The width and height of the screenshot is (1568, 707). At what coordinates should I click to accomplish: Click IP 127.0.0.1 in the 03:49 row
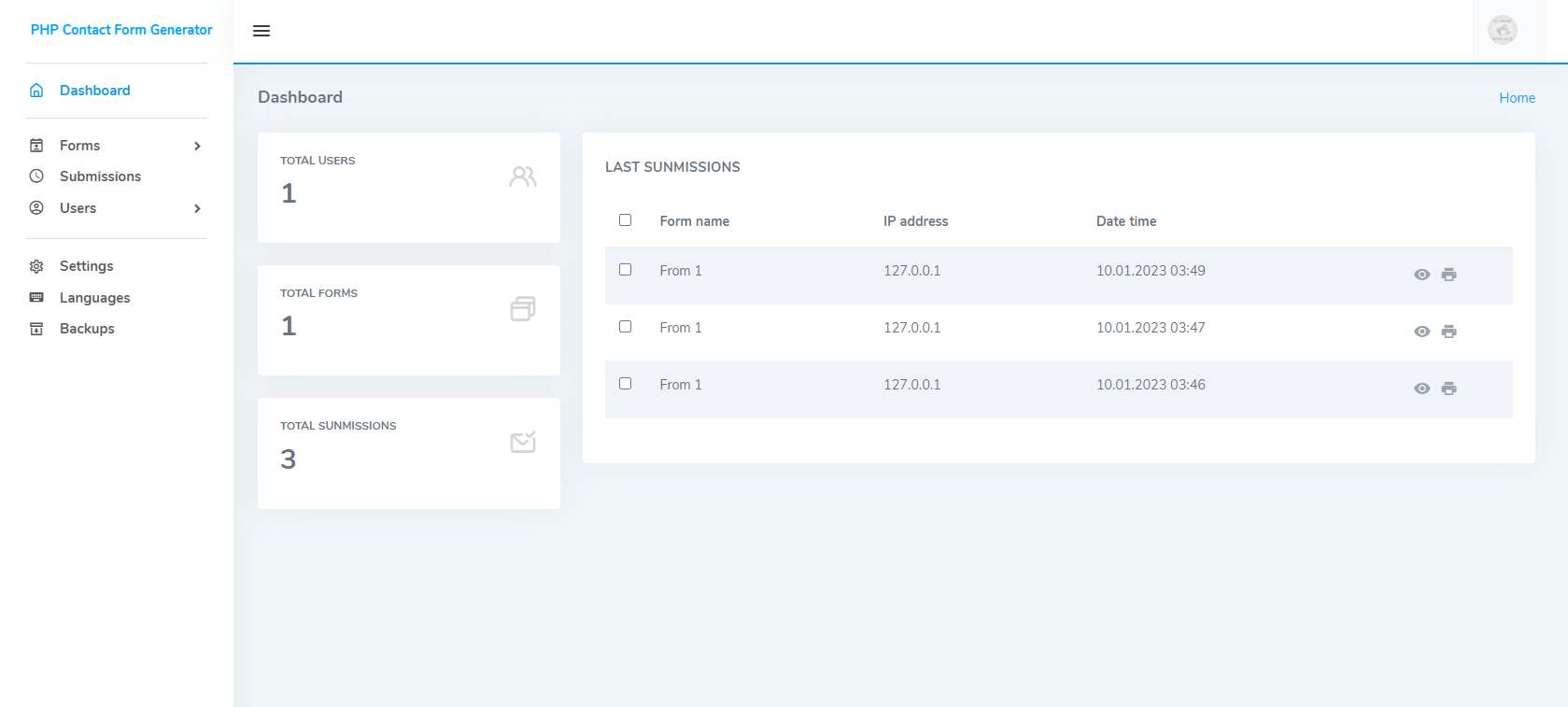pos(912,271)
